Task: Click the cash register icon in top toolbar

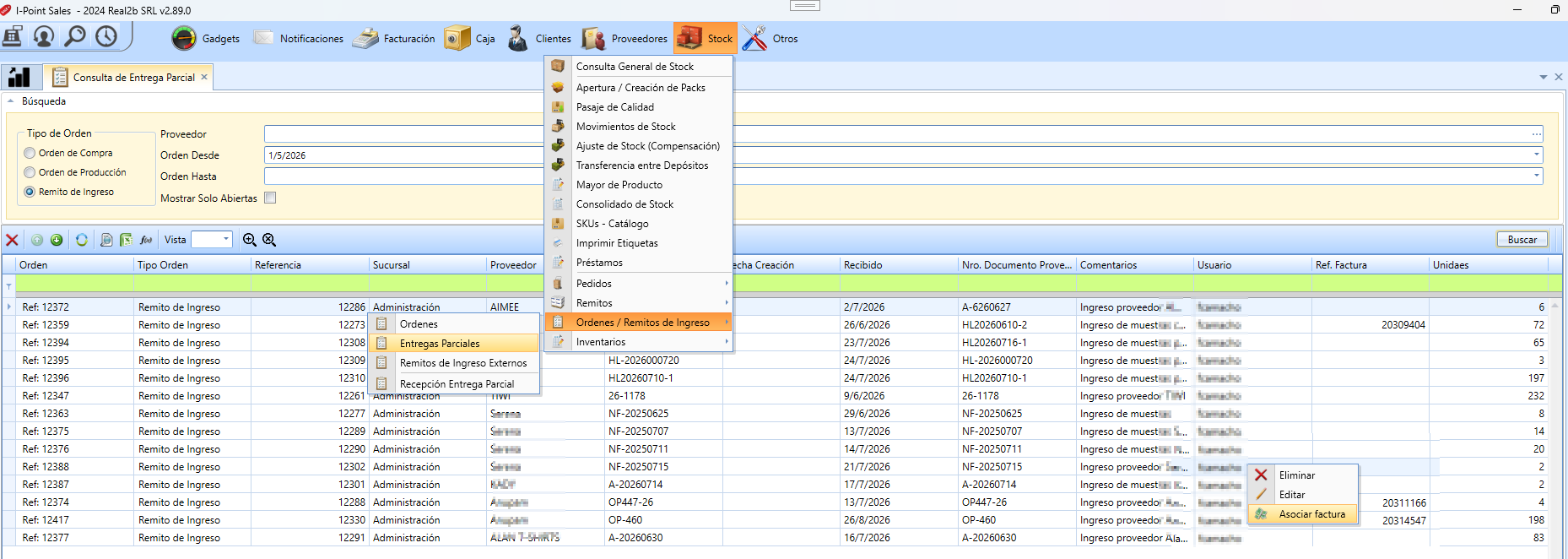Action: [x=13, y=36]
